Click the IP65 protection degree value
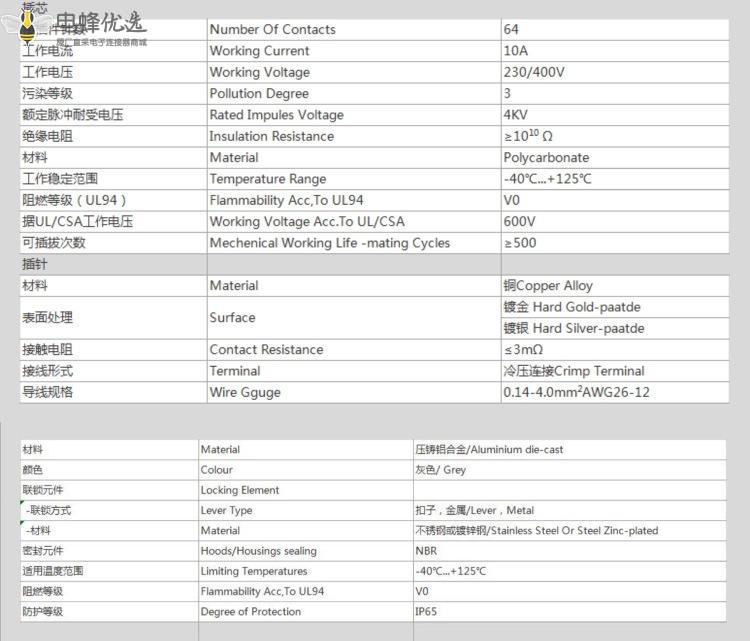This screenshot has width=750, height=641. tap(426, 612)
